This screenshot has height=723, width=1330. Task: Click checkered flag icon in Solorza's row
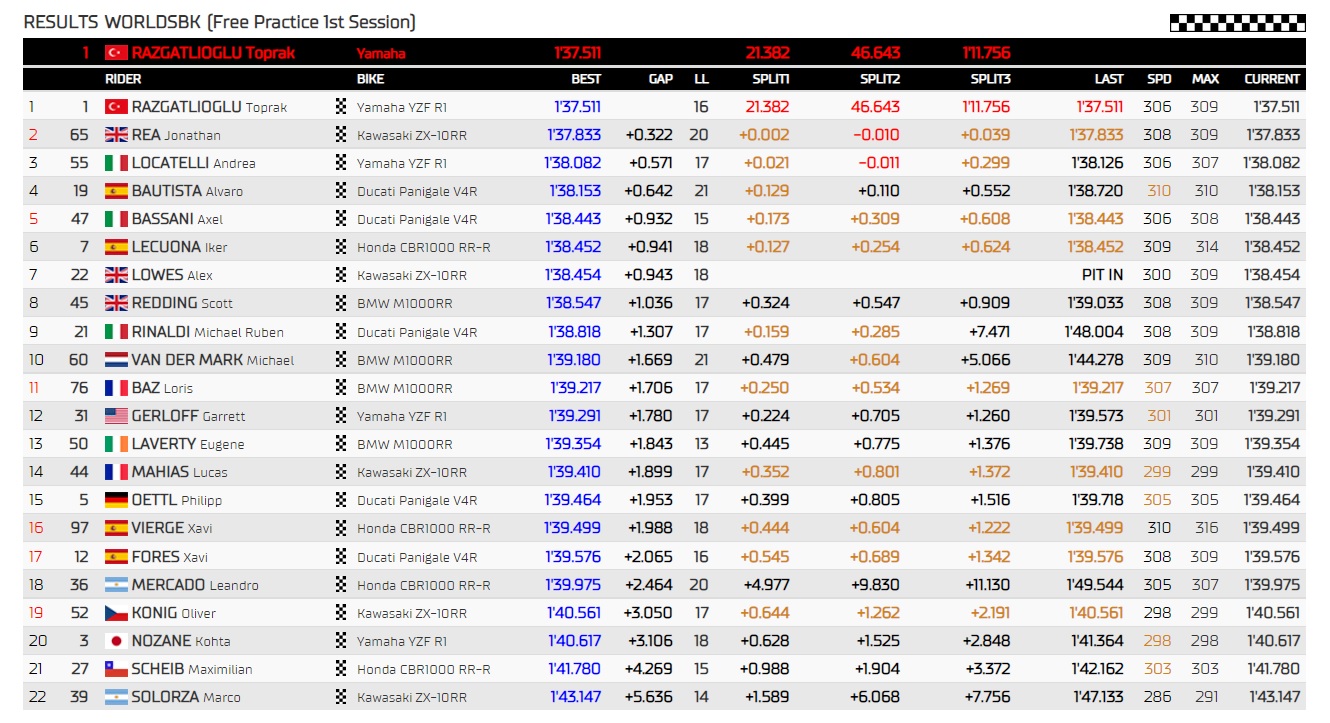[342, 696]
